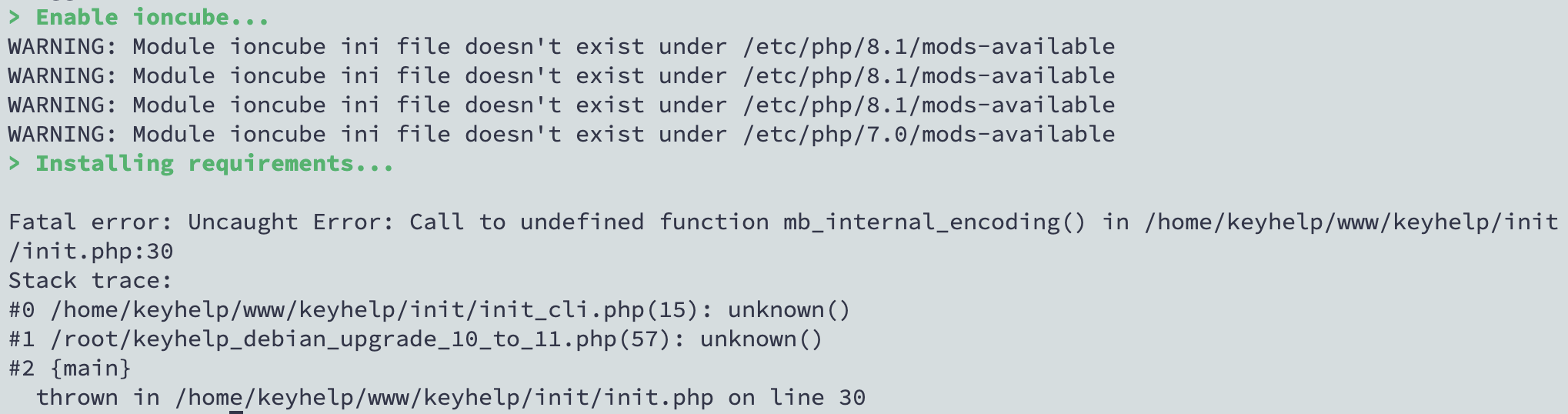Click "unknown()" on the #0 stack line
The image size is (1568, 414).
789,309
